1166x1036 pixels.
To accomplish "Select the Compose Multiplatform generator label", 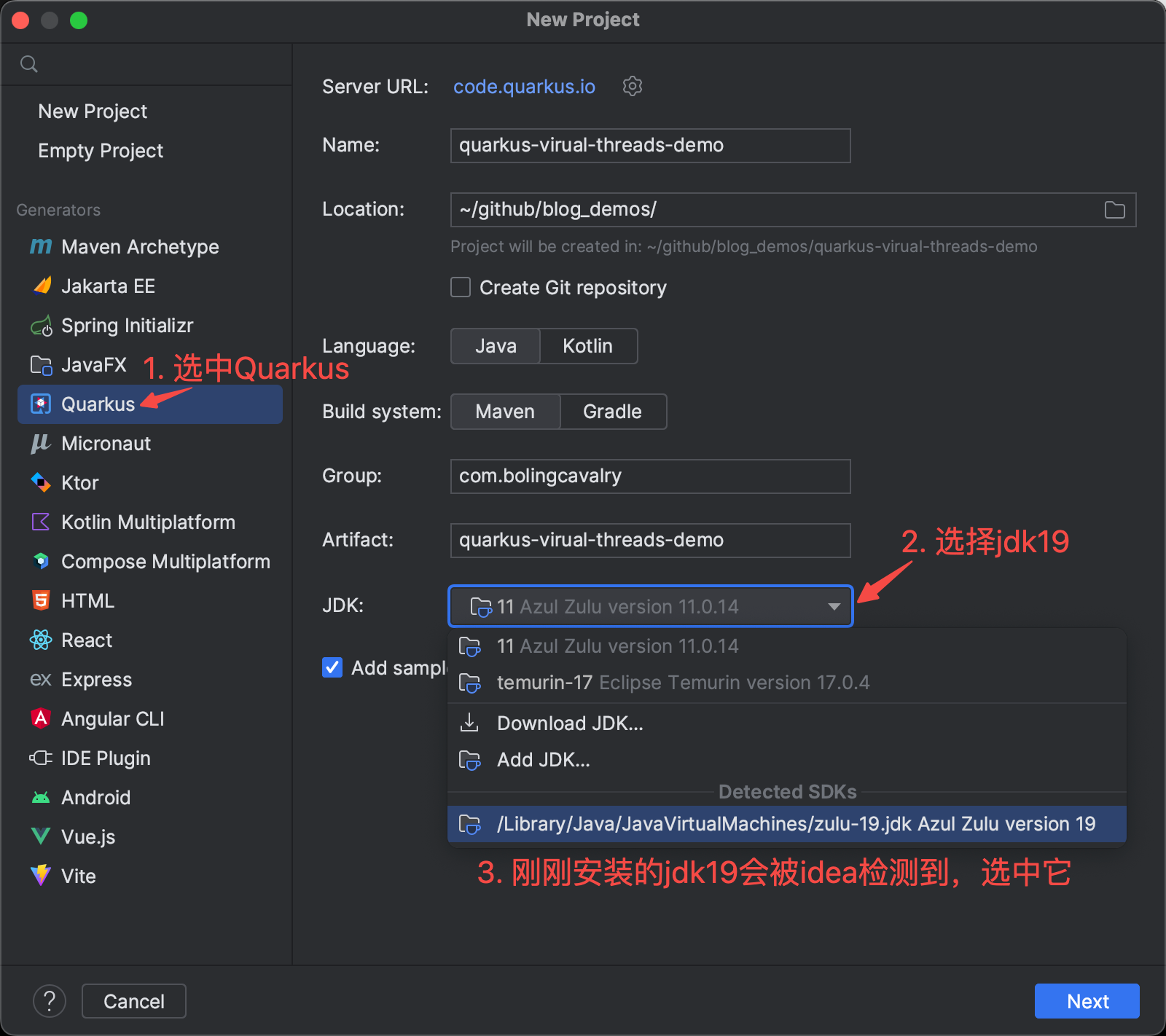I will point(166,561).
